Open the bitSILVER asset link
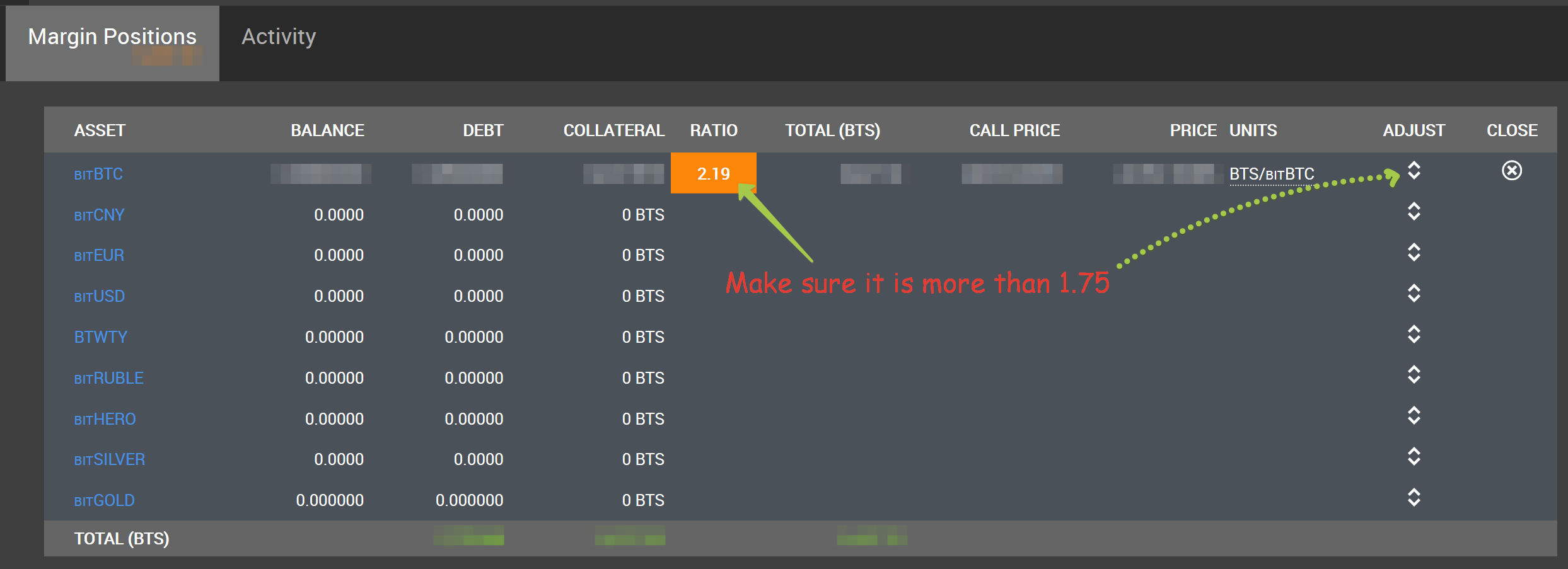Screen dimensions: 1568x569 (x=110, y=460)
